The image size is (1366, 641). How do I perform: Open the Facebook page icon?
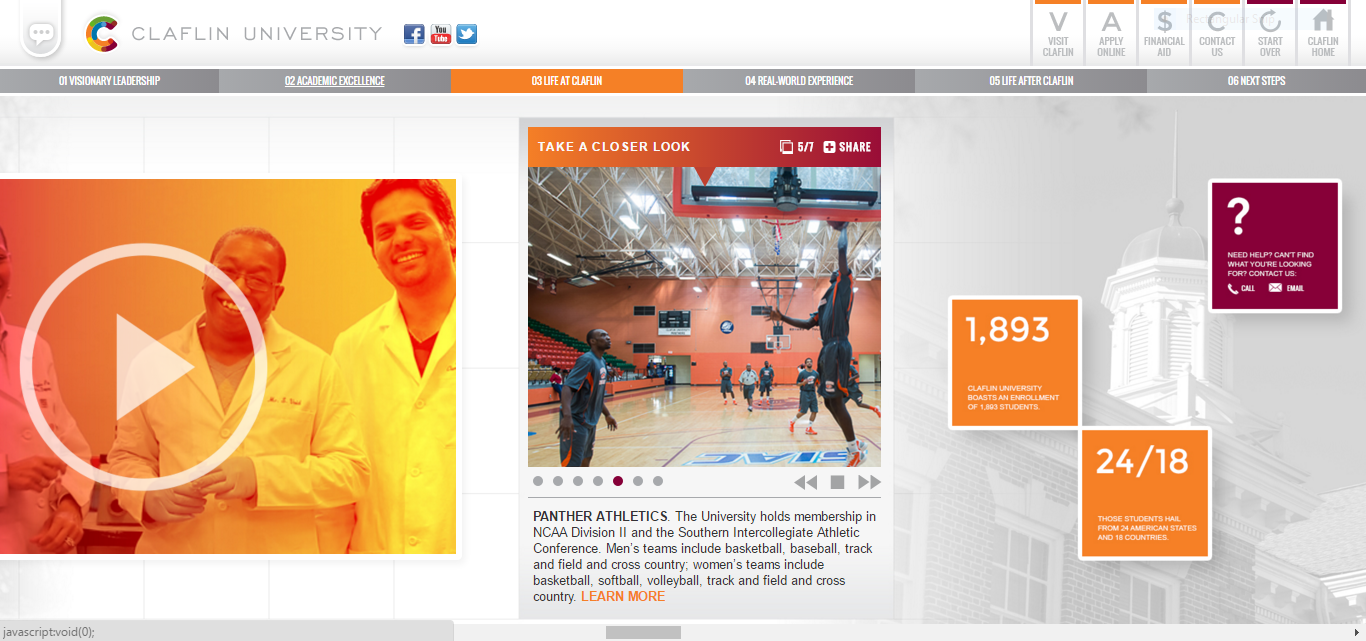[x=414, y=34]
